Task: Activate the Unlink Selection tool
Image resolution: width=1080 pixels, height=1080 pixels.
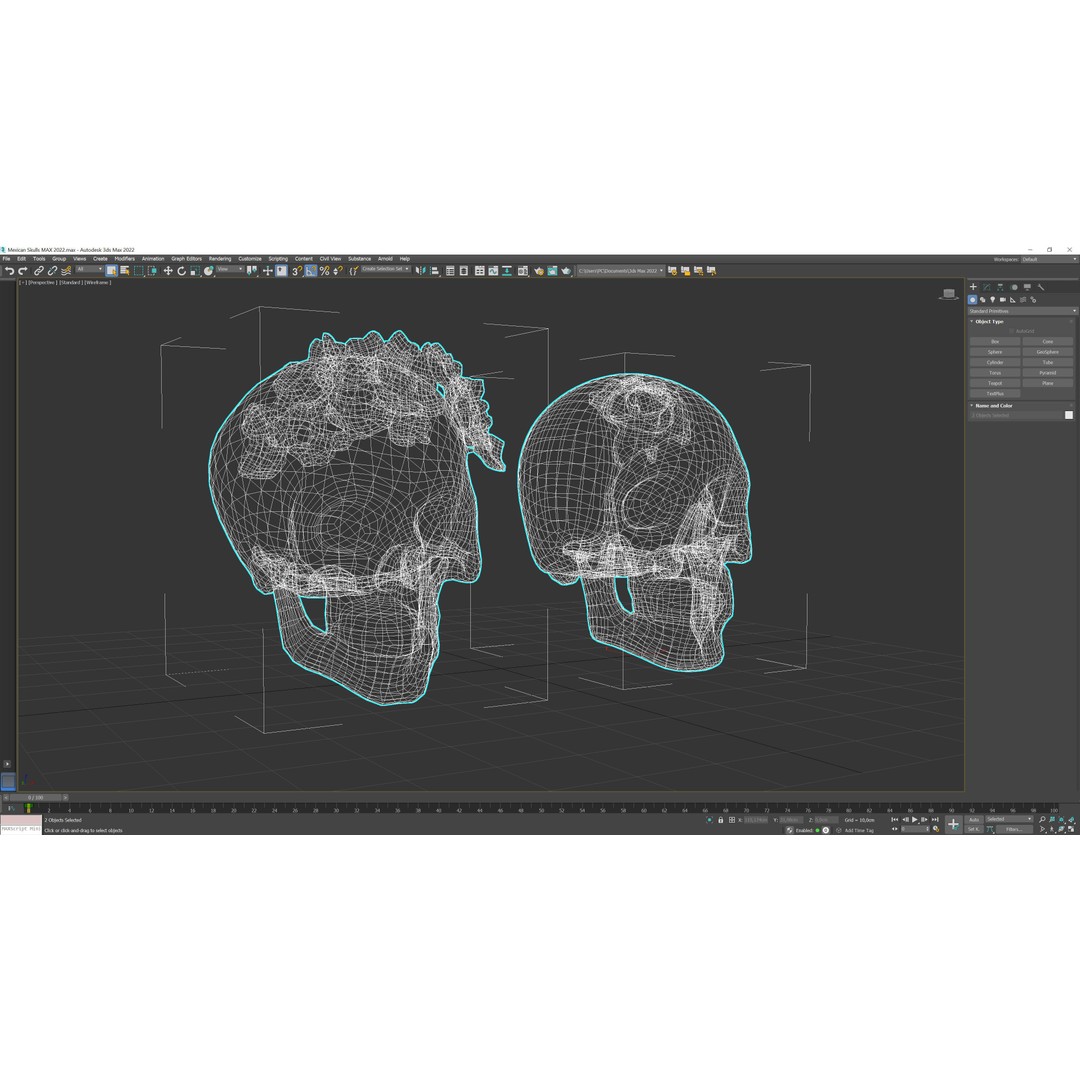Action: (52, 271)
